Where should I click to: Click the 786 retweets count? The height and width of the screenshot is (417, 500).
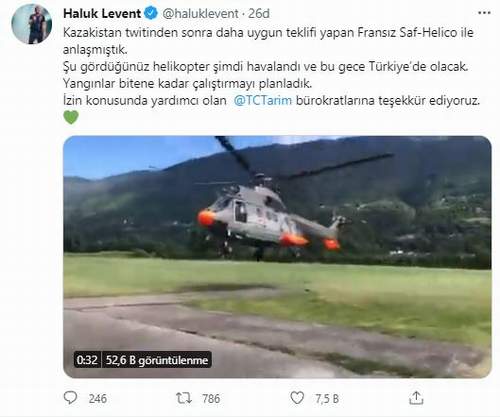(x=211, y=398)
